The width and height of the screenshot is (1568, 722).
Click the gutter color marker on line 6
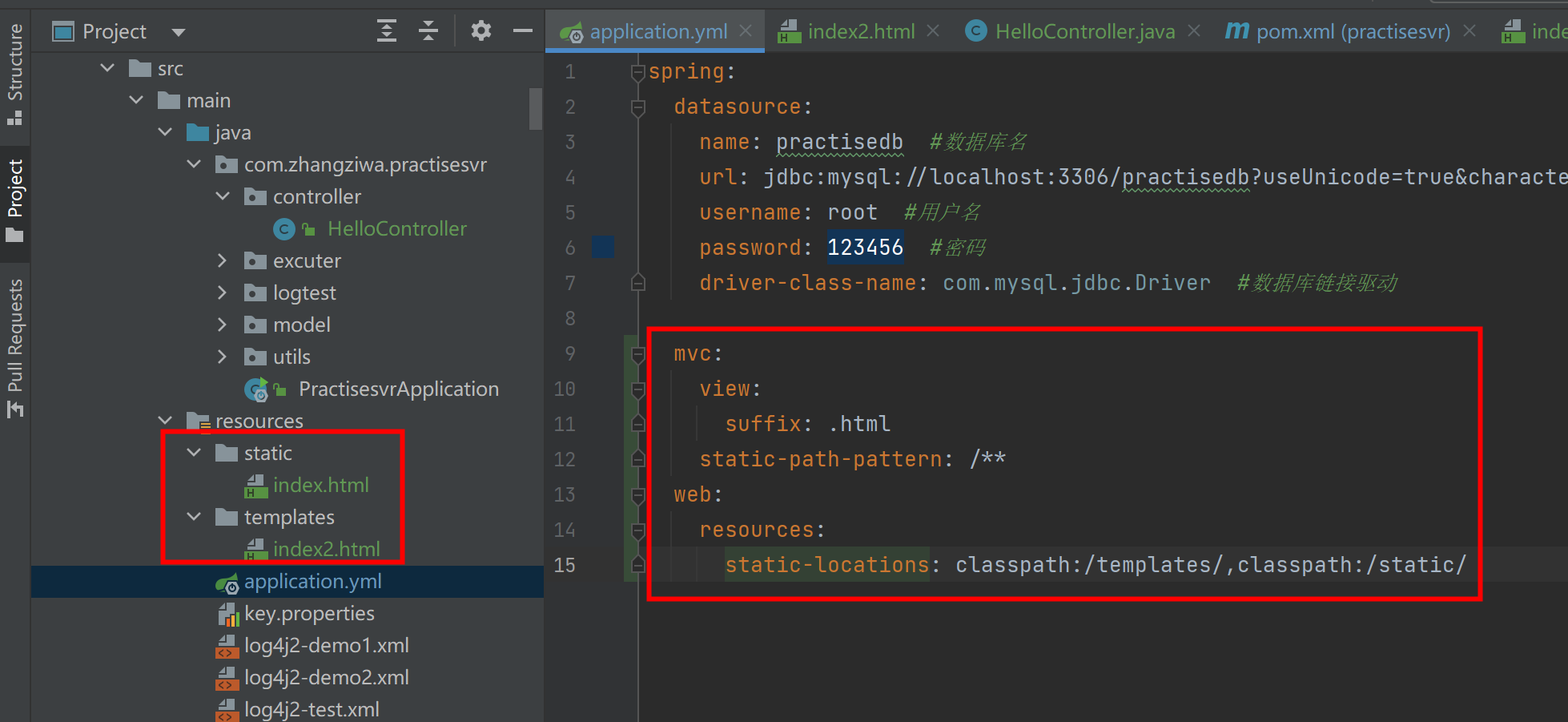[x=603, y=247]
